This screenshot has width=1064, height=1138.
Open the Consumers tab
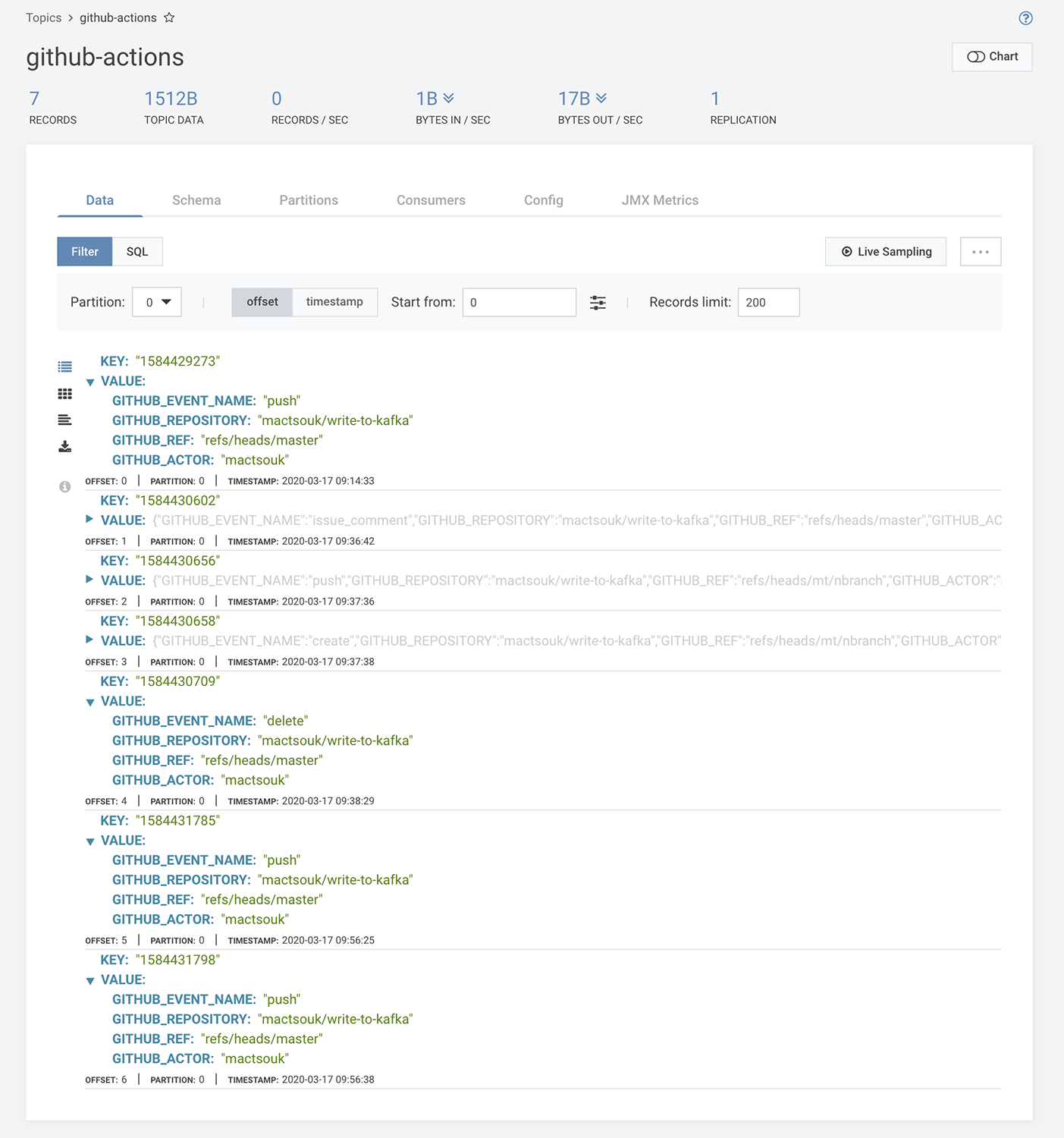coord(431,200)
